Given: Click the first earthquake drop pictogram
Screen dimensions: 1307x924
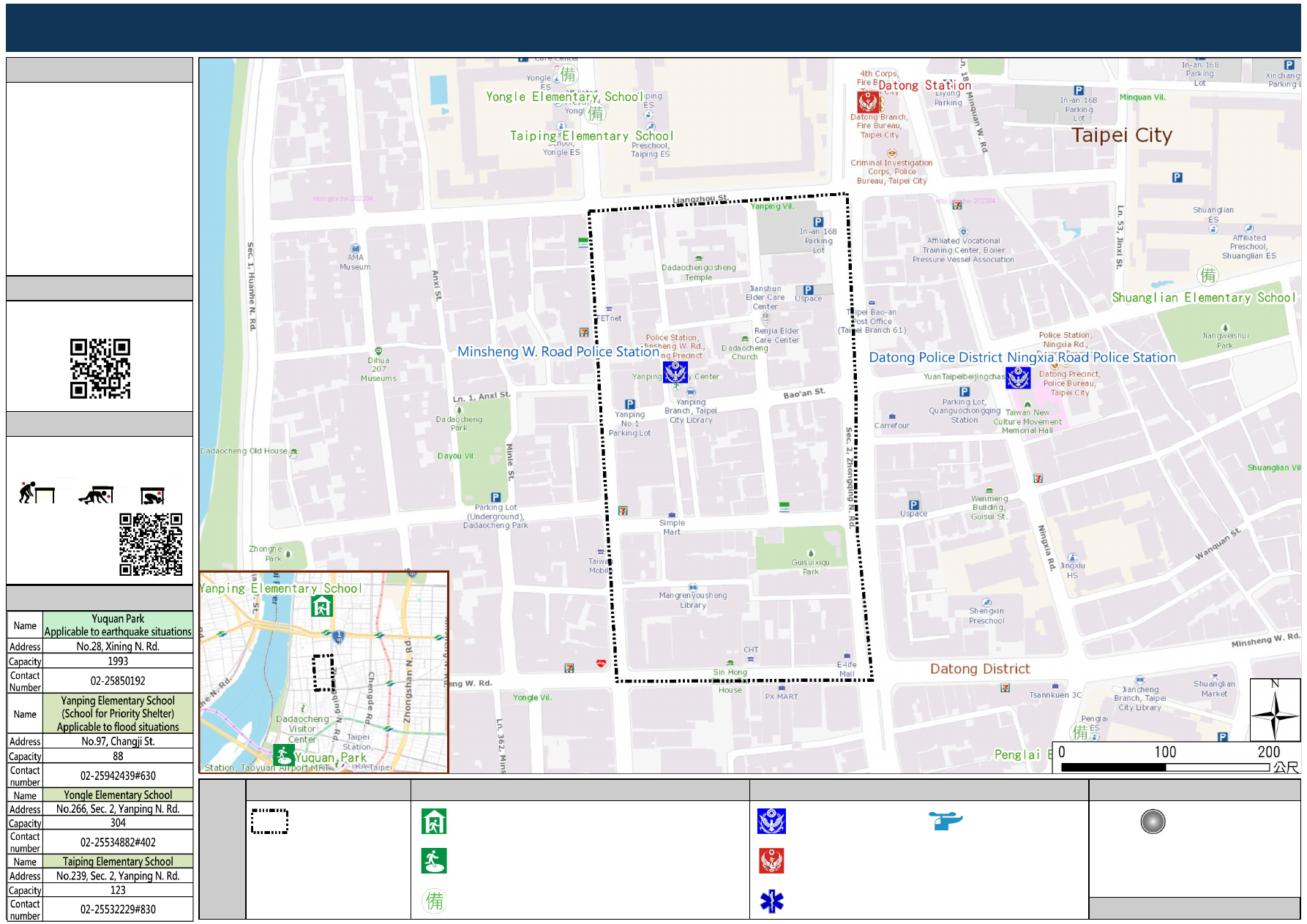Looking at the screenshot, I should [x=37, y=492].
